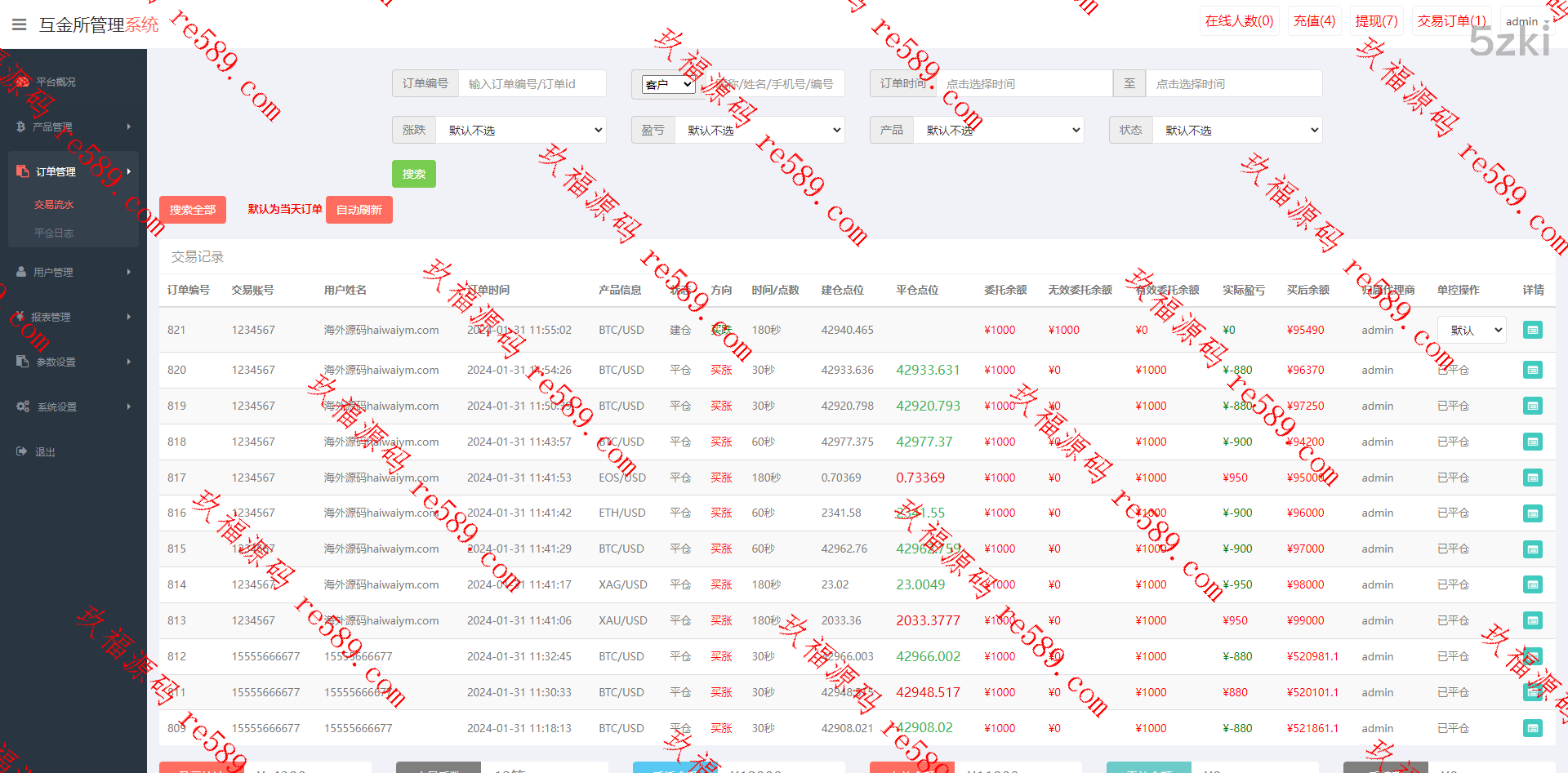Open the 状态 filter dropdown
Image resolution: width=1568 pixels, height=773 pixels.
[x=1236, y=130]
